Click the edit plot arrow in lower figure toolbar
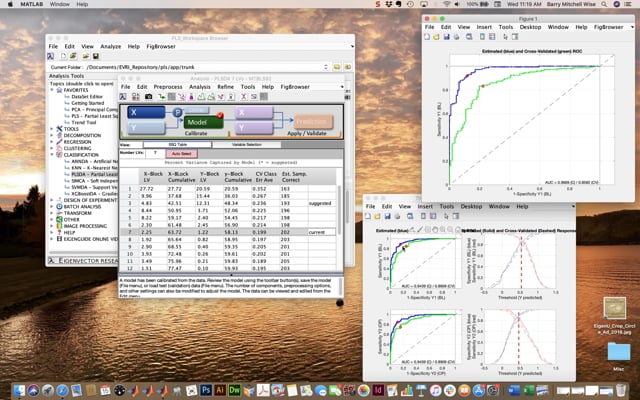Image resolution: width=640 pixels, height=400 pixels. tap(446, 216)
